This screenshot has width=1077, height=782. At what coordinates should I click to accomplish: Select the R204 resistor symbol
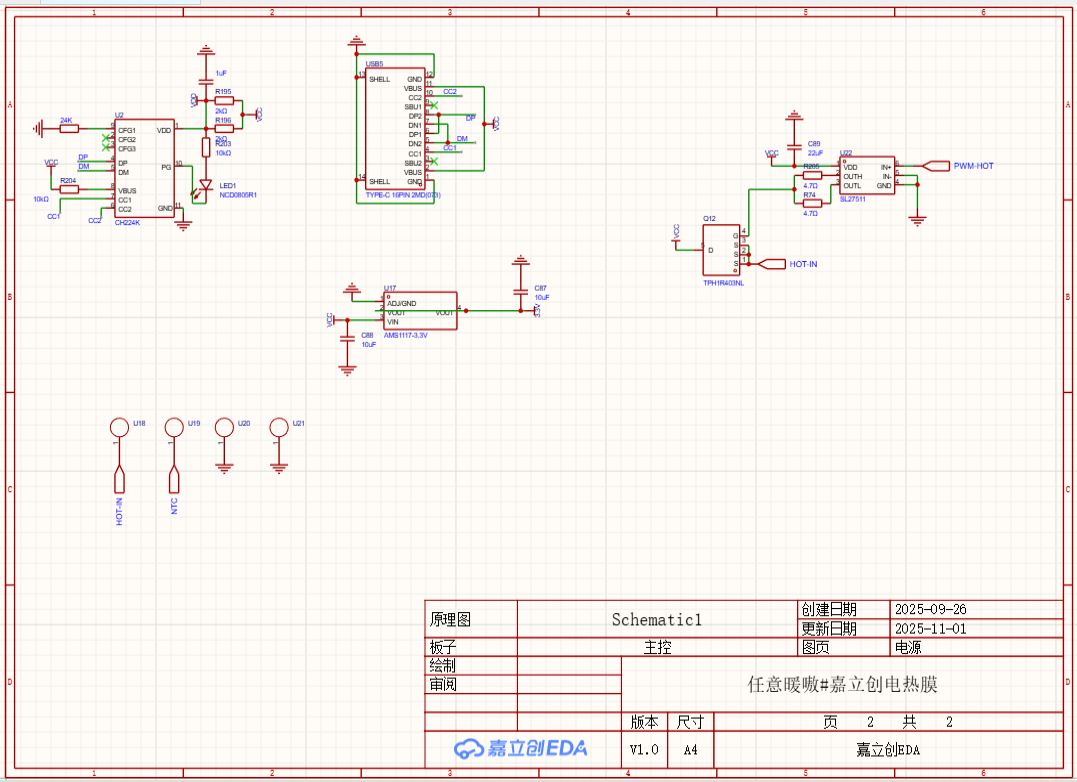pyautogui.click(x=69, y=189)
